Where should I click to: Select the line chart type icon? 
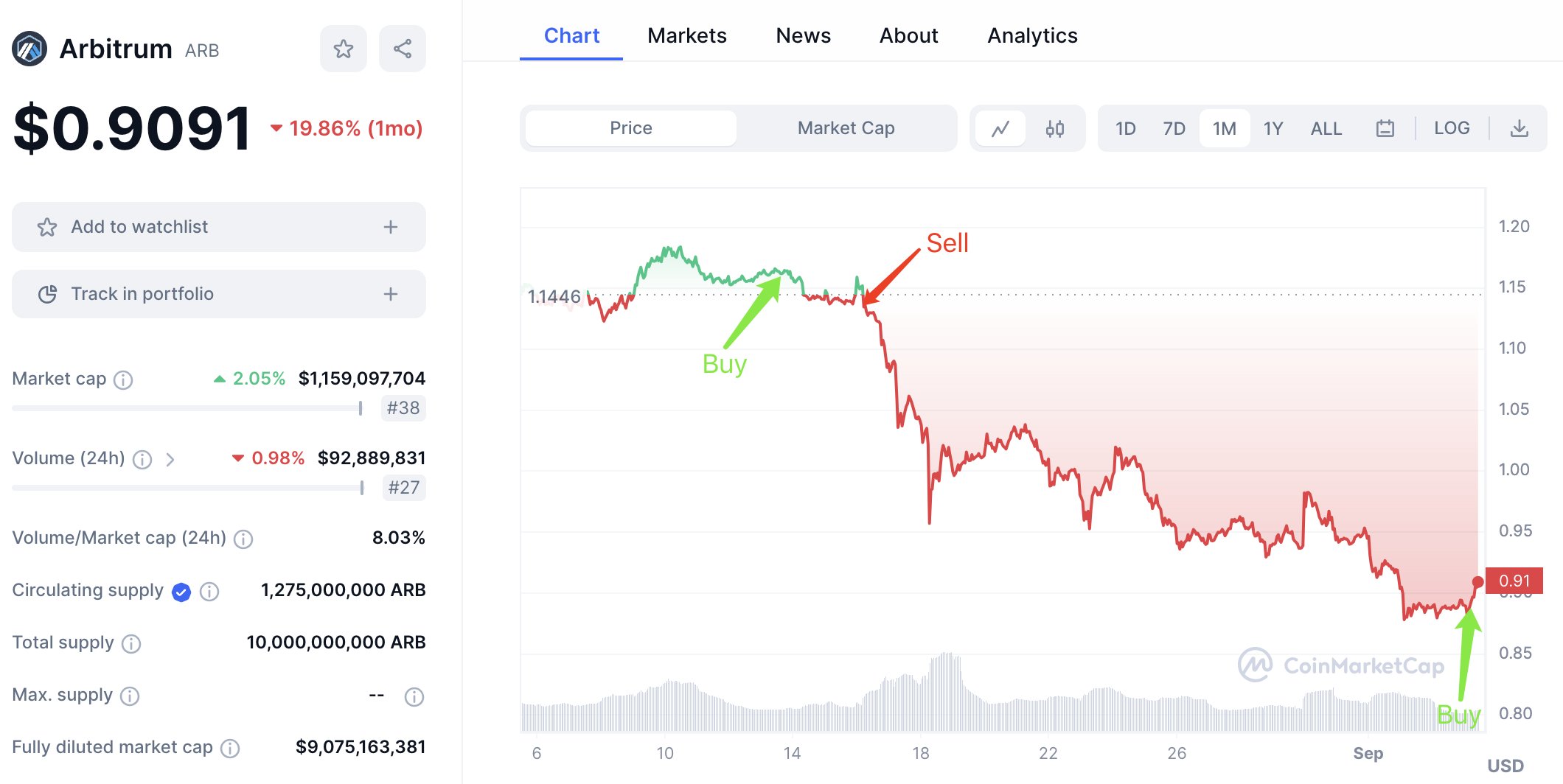1000,129
